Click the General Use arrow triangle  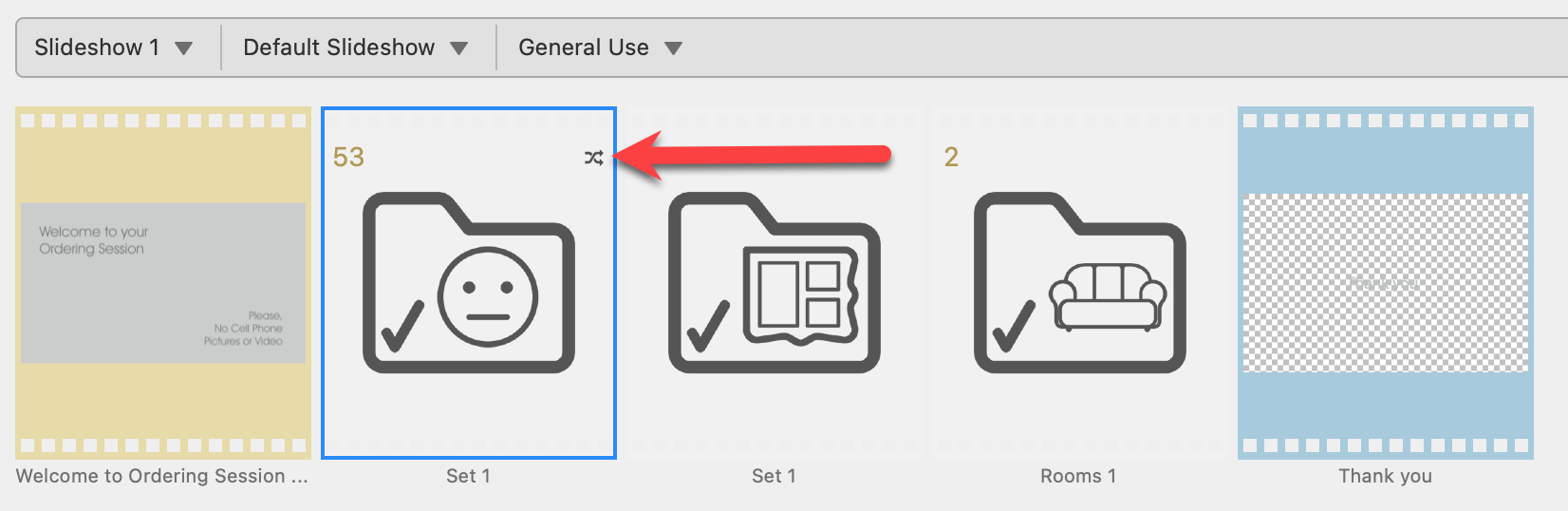[673, 48]
